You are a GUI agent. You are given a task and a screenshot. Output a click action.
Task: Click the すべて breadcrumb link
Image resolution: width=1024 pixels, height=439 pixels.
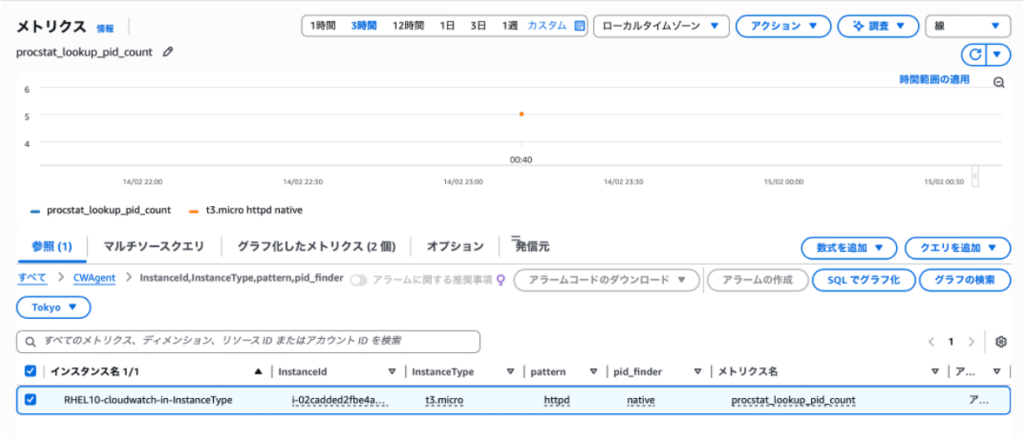tap(32, 278)
